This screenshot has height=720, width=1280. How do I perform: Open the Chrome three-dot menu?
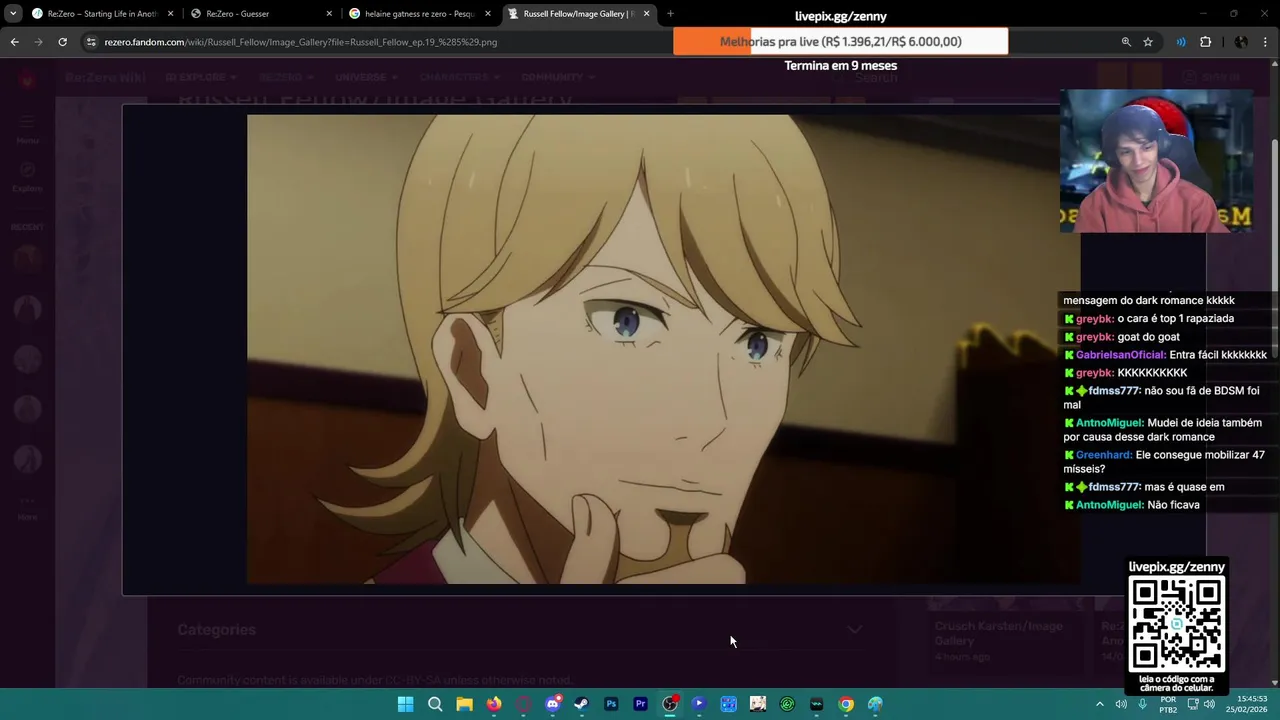point(1266,42)
